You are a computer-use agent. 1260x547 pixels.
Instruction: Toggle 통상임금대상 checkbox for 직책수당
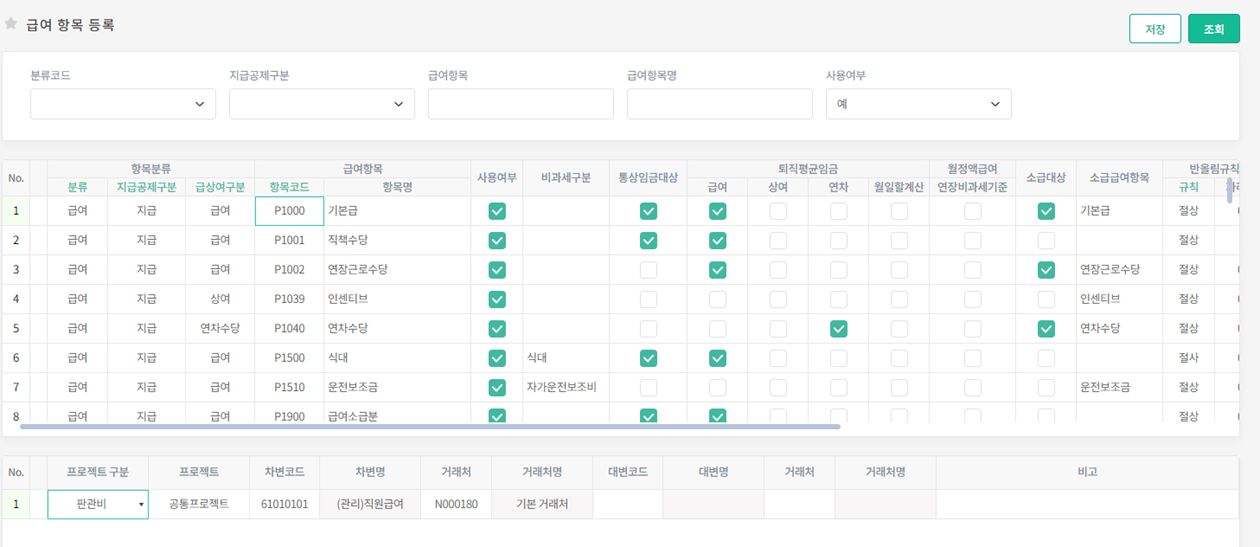tap(648, 241)
